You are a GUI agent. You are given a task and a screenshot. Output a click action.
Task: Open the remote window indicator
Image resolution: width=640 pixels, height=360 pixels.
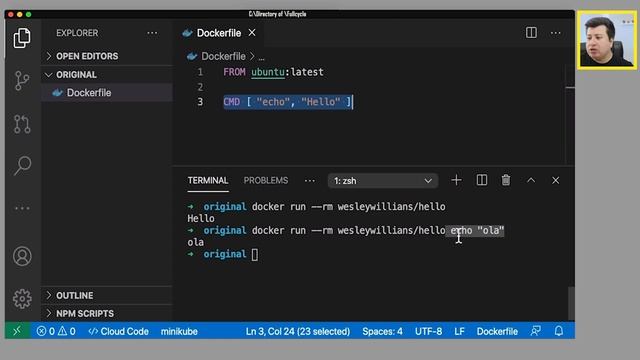click(x=18, y=331)
